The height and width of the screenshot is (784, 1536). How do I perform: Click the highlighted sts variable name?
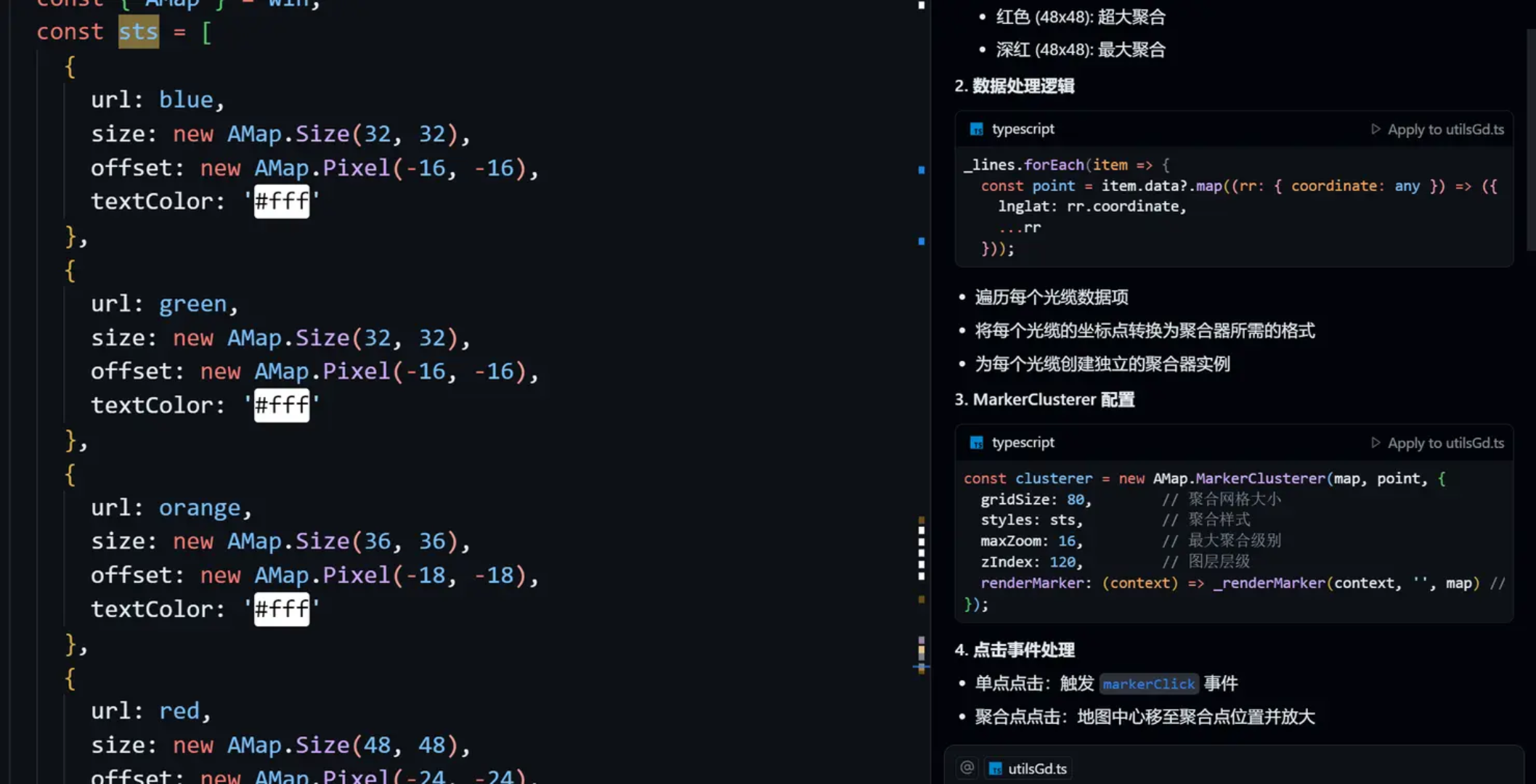pyautogui.click(x=138, y=32)
